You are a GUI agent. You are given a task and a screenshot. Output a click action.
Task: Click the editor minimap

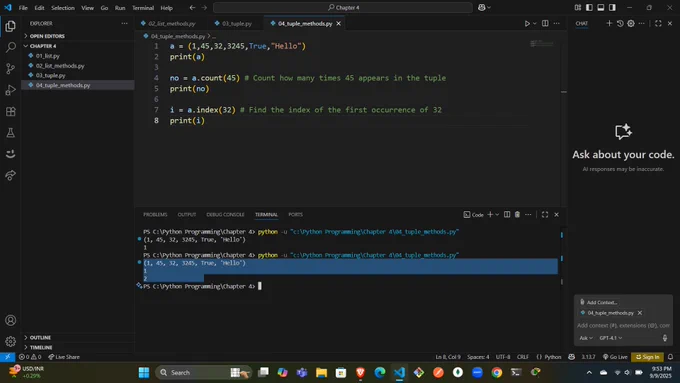click(x=542, y=44)
